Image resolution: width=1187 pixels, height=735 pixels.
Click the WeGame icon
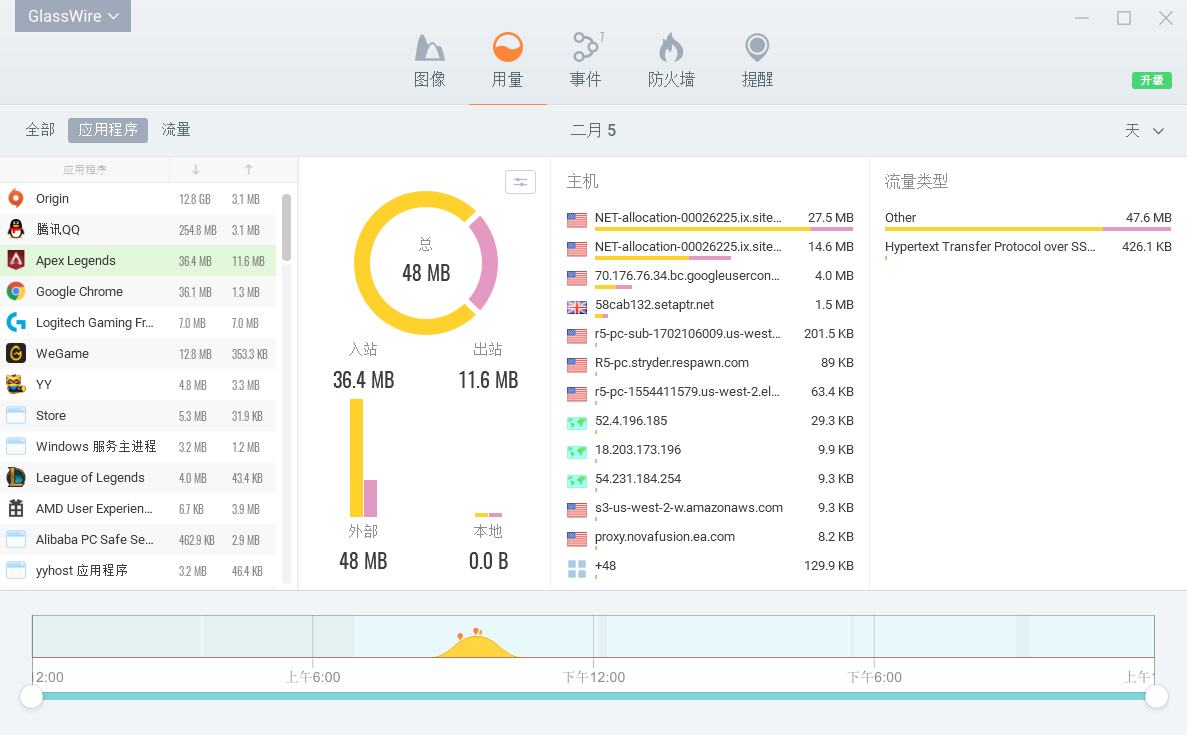(16, 353)
